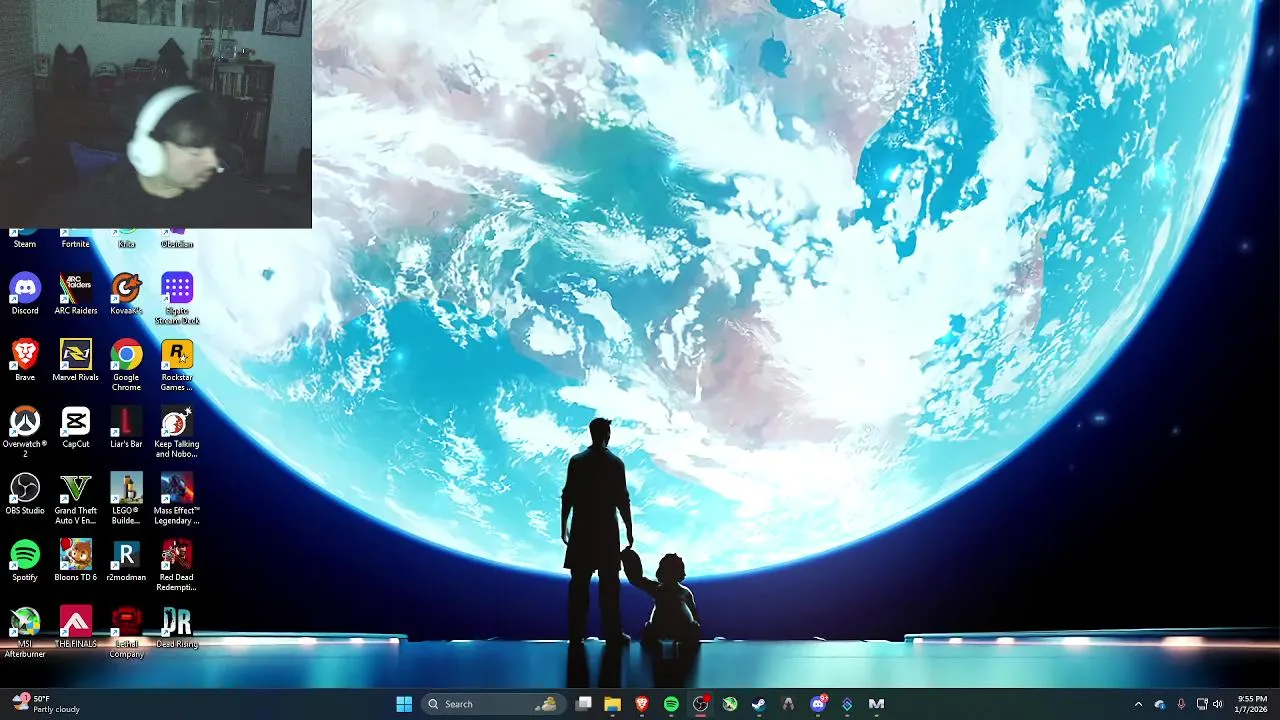Select the Bloons TD 6 desktop icon
Screen dimensions: 1280x720
click(x=76, y=560)
